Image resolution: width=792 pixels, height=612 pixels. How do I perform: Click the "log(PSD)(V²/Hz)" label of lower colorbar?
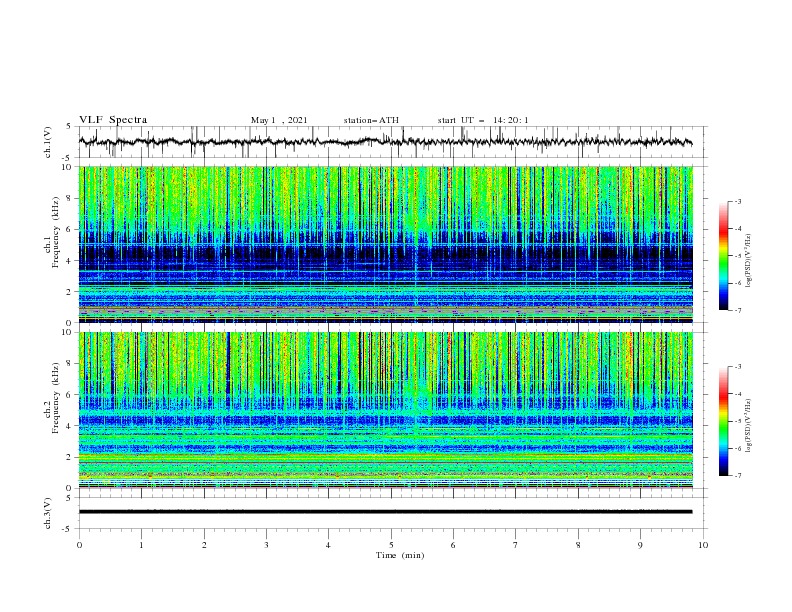tap(748, 426)
